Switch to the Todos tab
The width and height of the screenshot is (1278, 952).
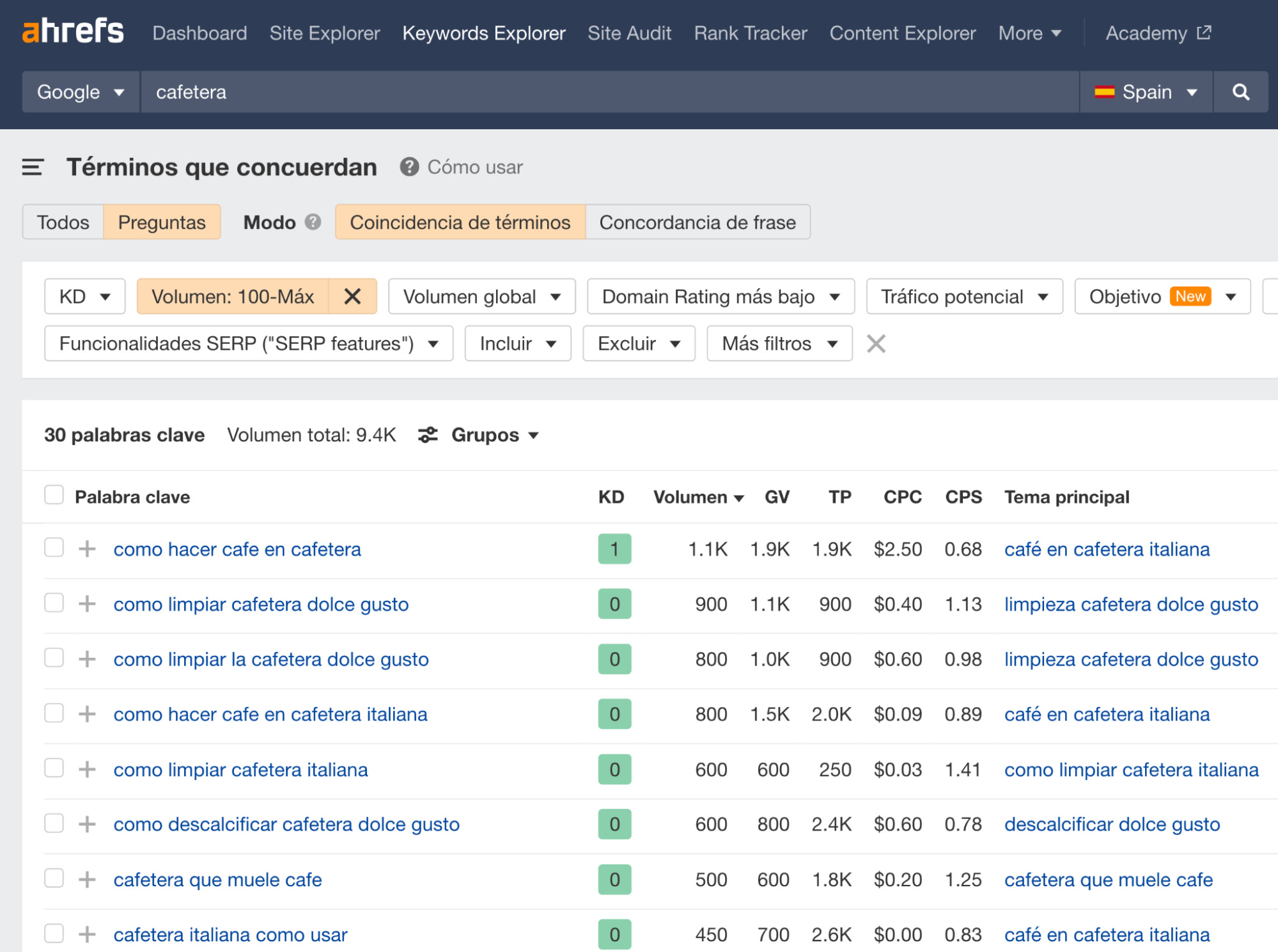pos(63,222)
